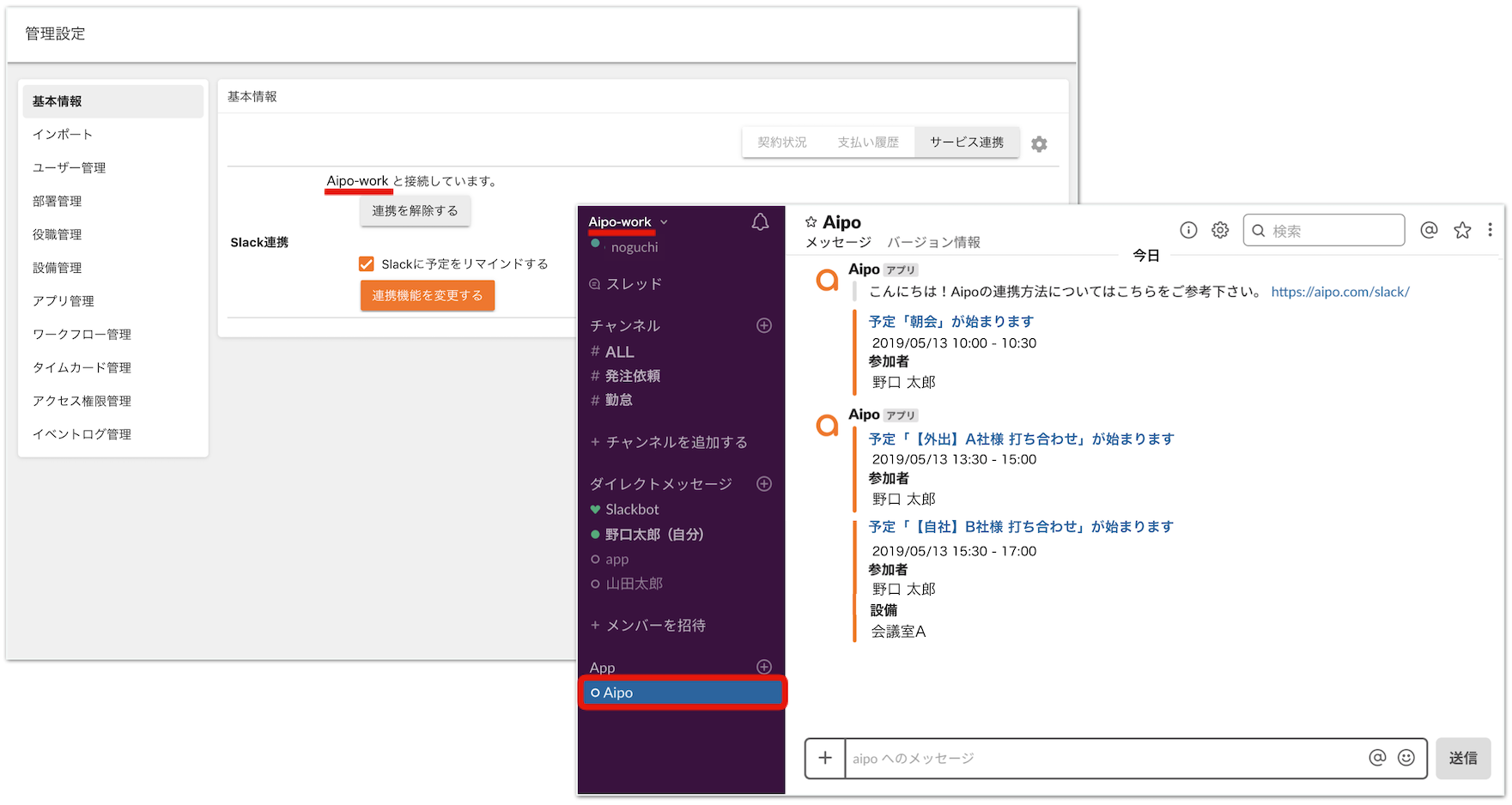Add a channel with チャンネル plus icon
This screenshot has height=805, width=1512.
(x=764, y=325)
